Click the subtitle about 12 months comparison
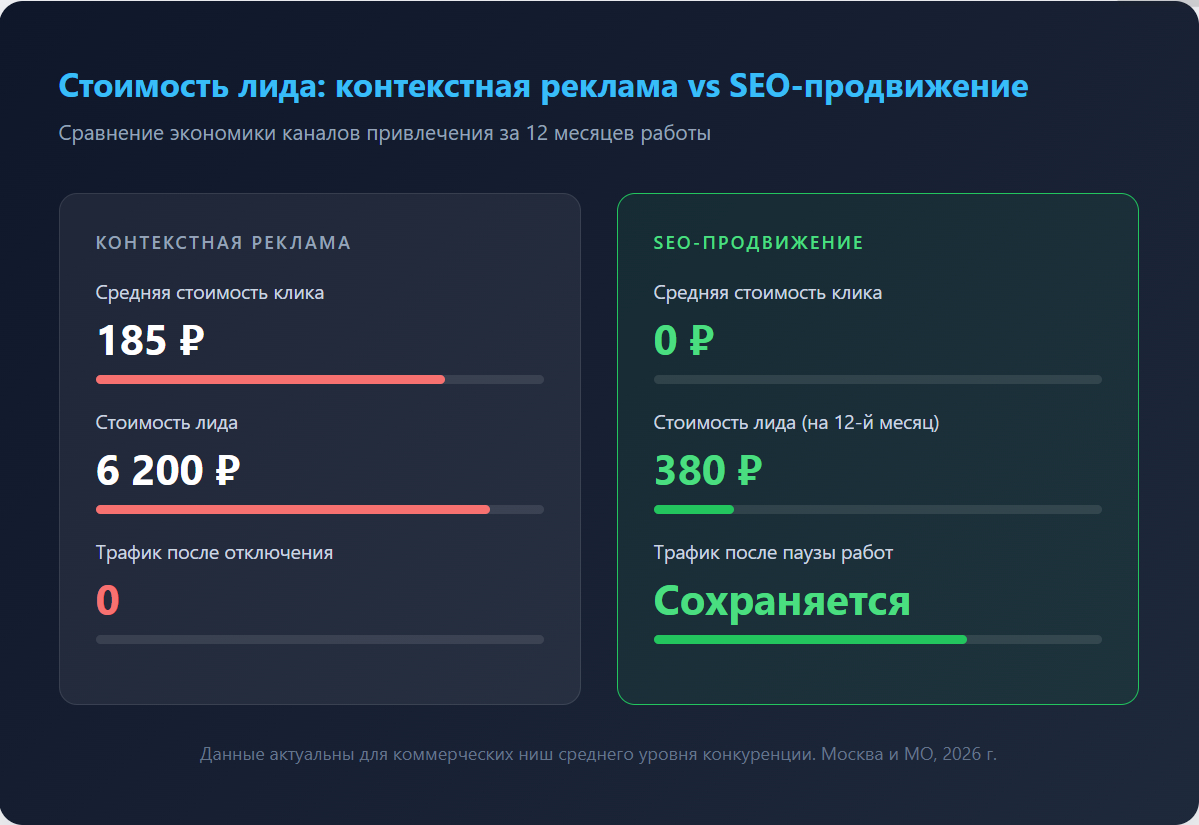Viewport: 1199px width, 825px height. [384, 134]
